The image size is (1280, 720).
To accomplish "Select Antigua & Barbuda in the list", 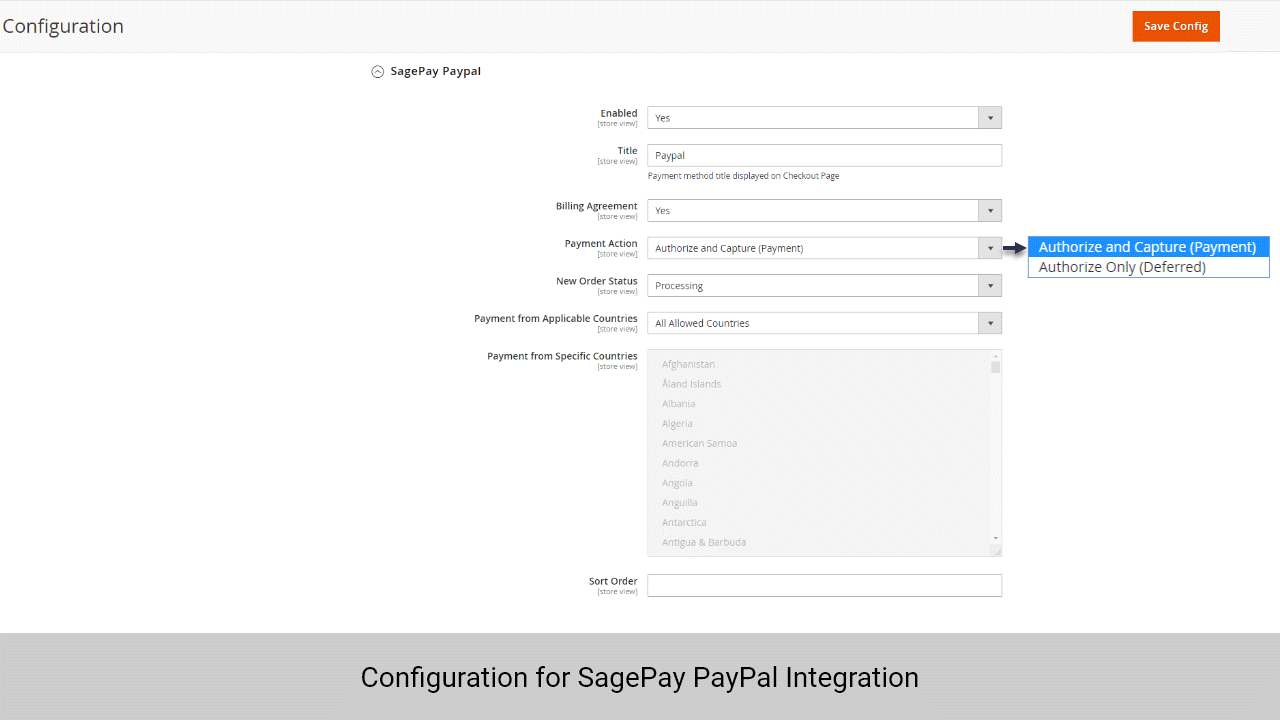I will [x=704, y=542].
